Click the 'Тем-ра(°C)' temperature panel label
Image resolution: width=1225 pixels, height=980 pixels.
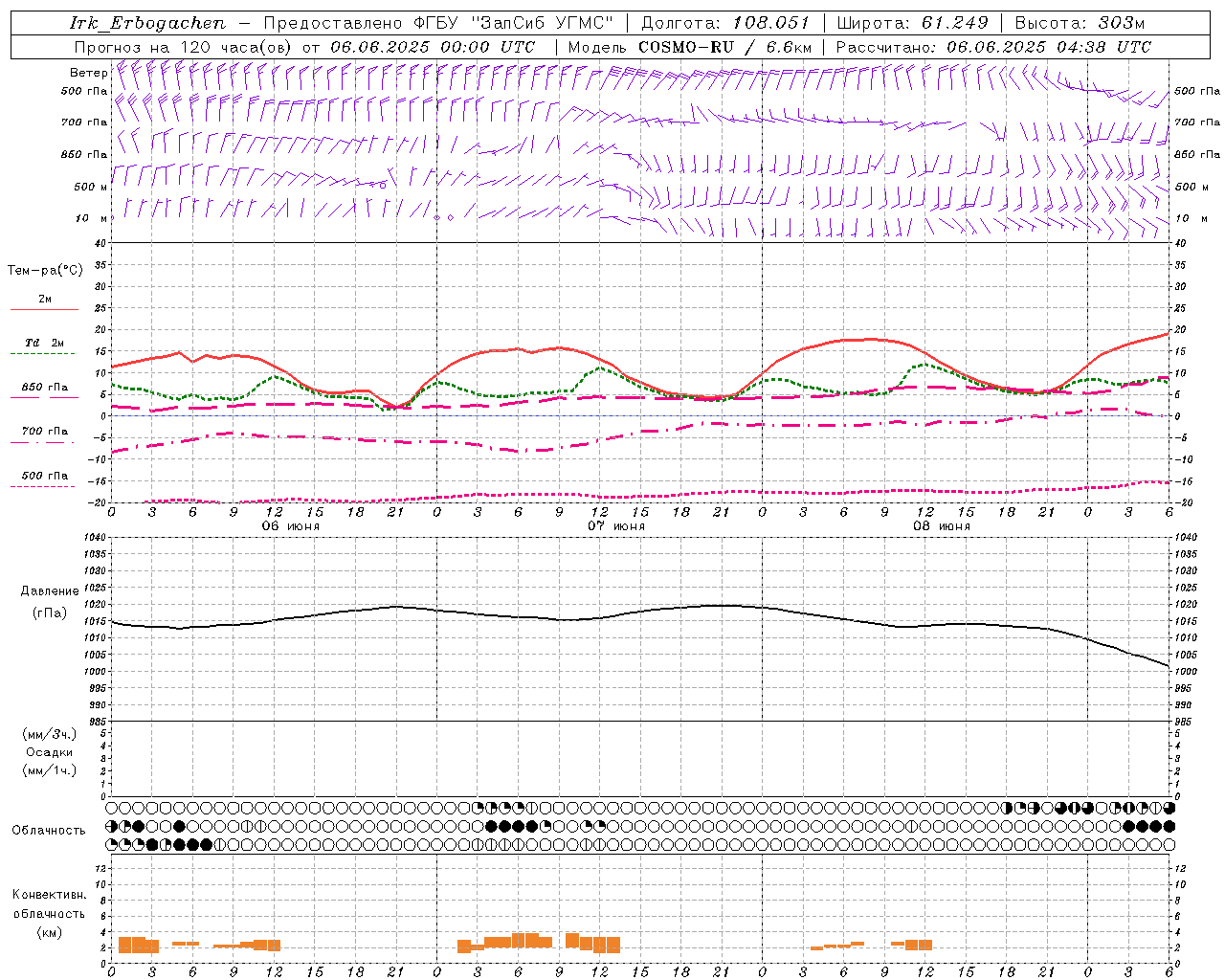coord(45,271)
